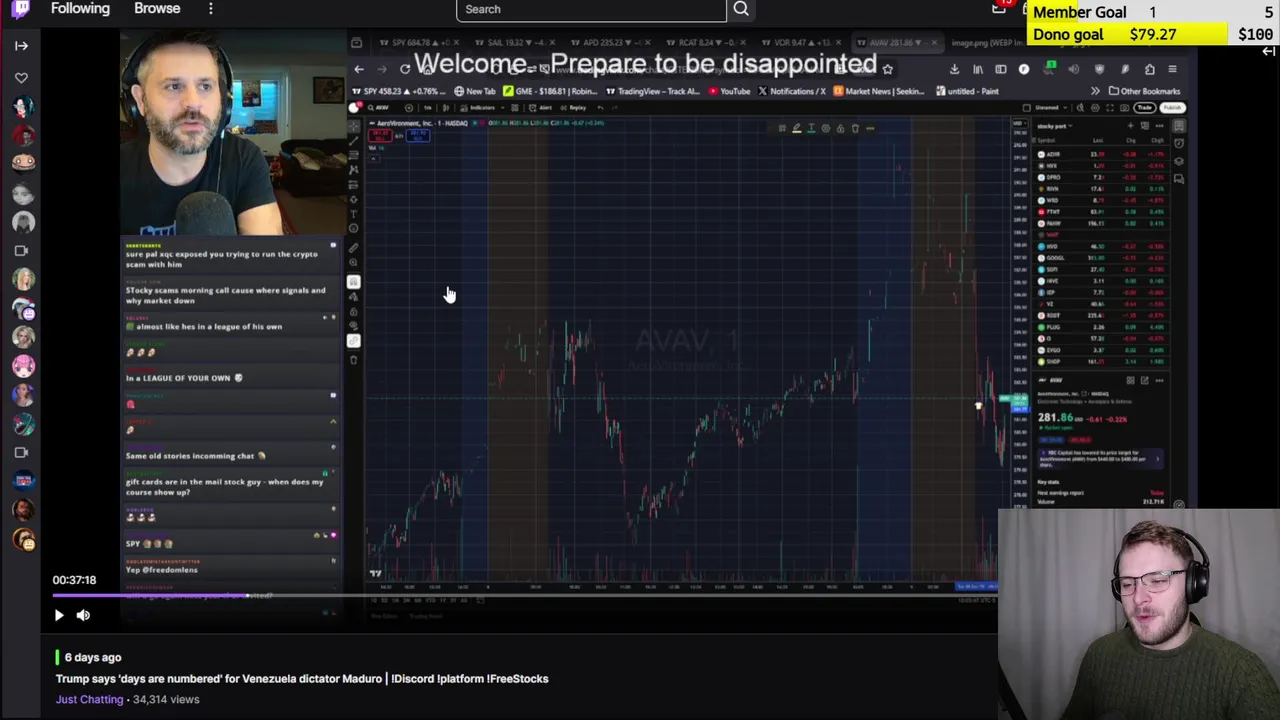Open the Browse page
This screenshot has height=720, width=1280.
(157, 8)
